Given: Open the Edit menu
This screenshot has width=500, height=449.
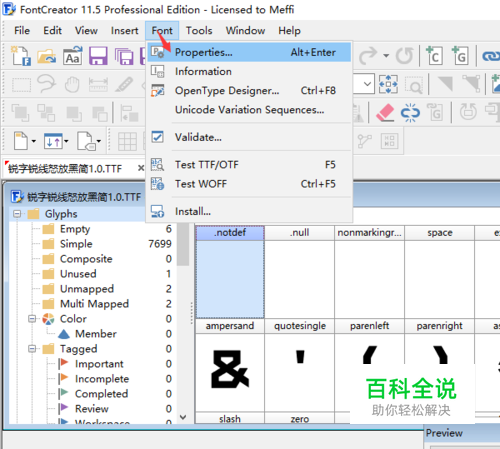Looking at the screenshot, I should (x=52, y=31).
